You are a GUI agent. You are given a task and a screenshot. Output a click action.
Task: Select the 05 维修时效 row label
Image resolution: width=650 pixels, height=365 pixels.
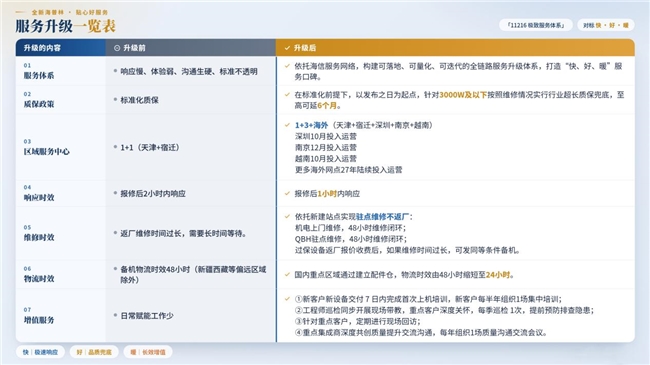point(39,233)
